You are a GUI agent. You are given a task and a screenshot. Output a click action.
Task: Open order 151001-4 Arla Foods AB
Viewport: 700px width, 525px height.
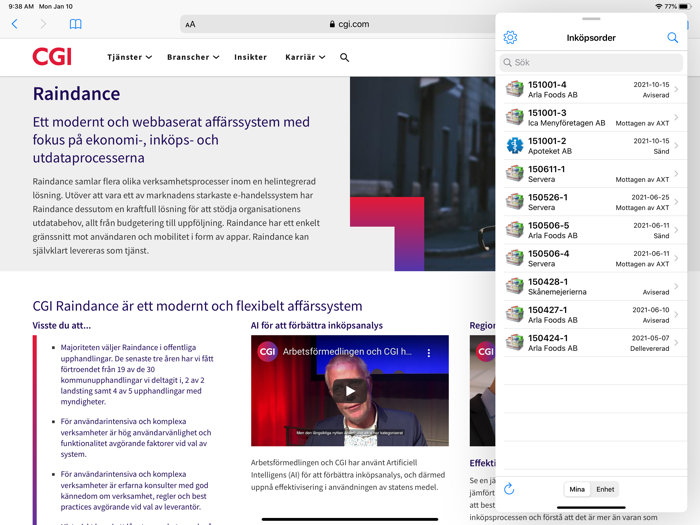591,89
